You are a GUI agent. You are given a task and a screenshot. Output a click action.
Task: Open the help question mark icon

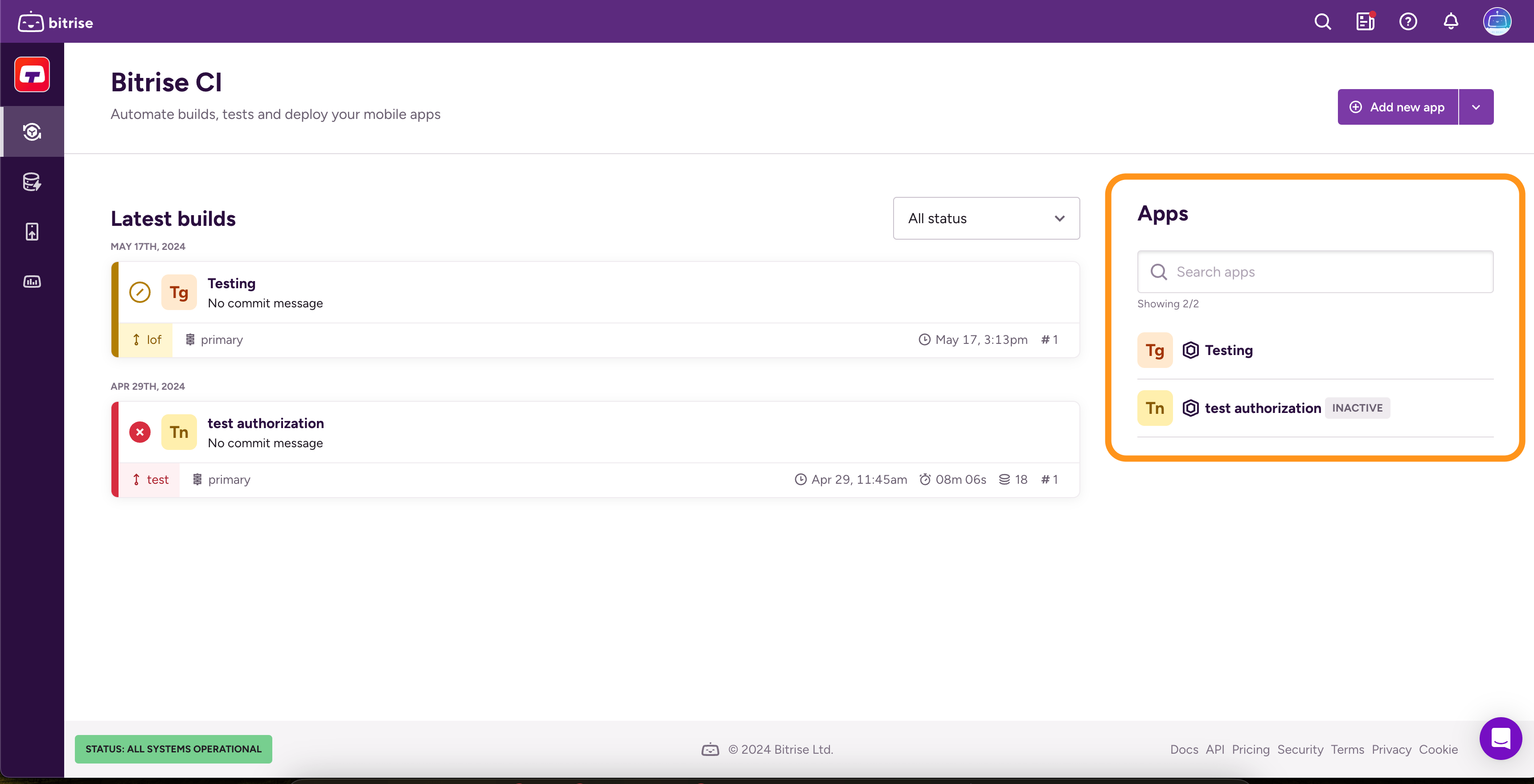pos(1408,22)
